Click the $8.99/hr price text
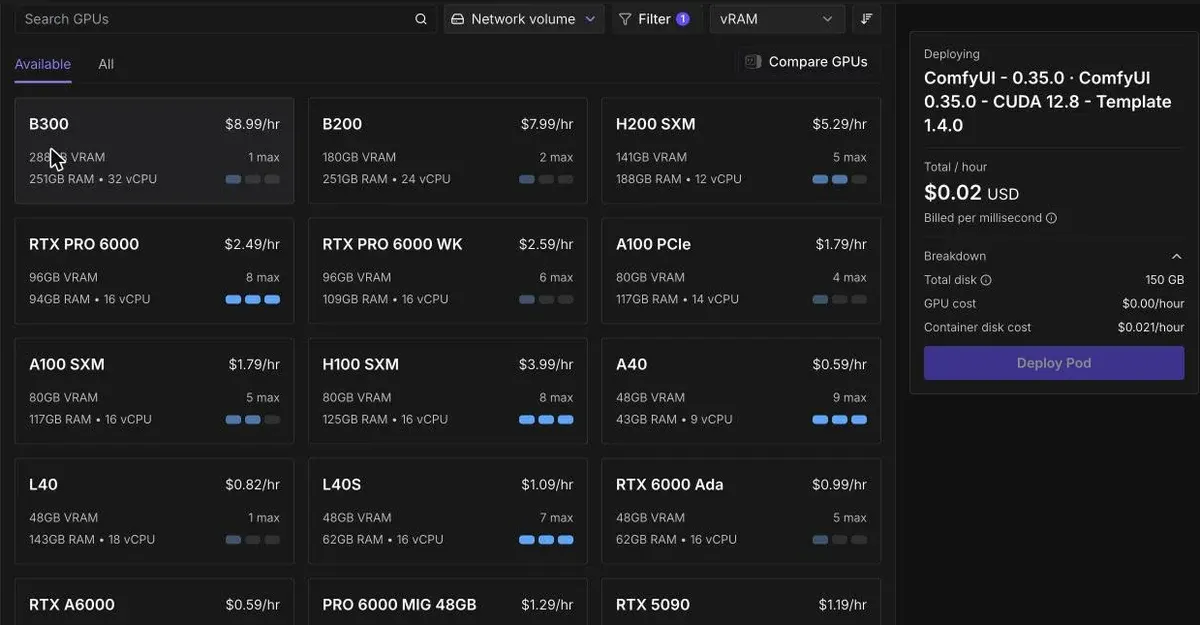1200x625 pixels. click(x=252, y=124)
